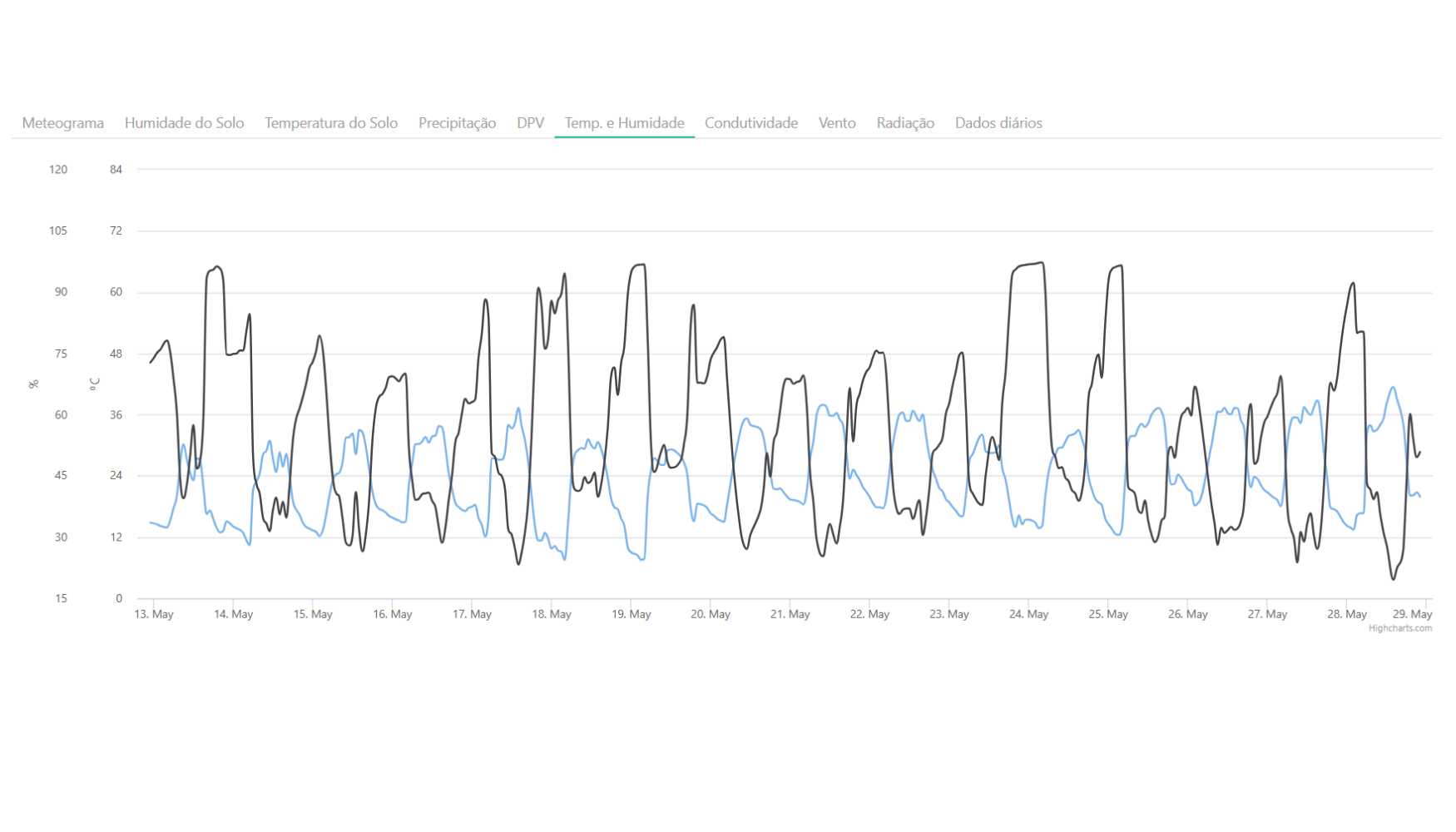Viewport: 1456px width, 832px height.
Task: Click the 25. May date label
Action: pos(1107,614)
